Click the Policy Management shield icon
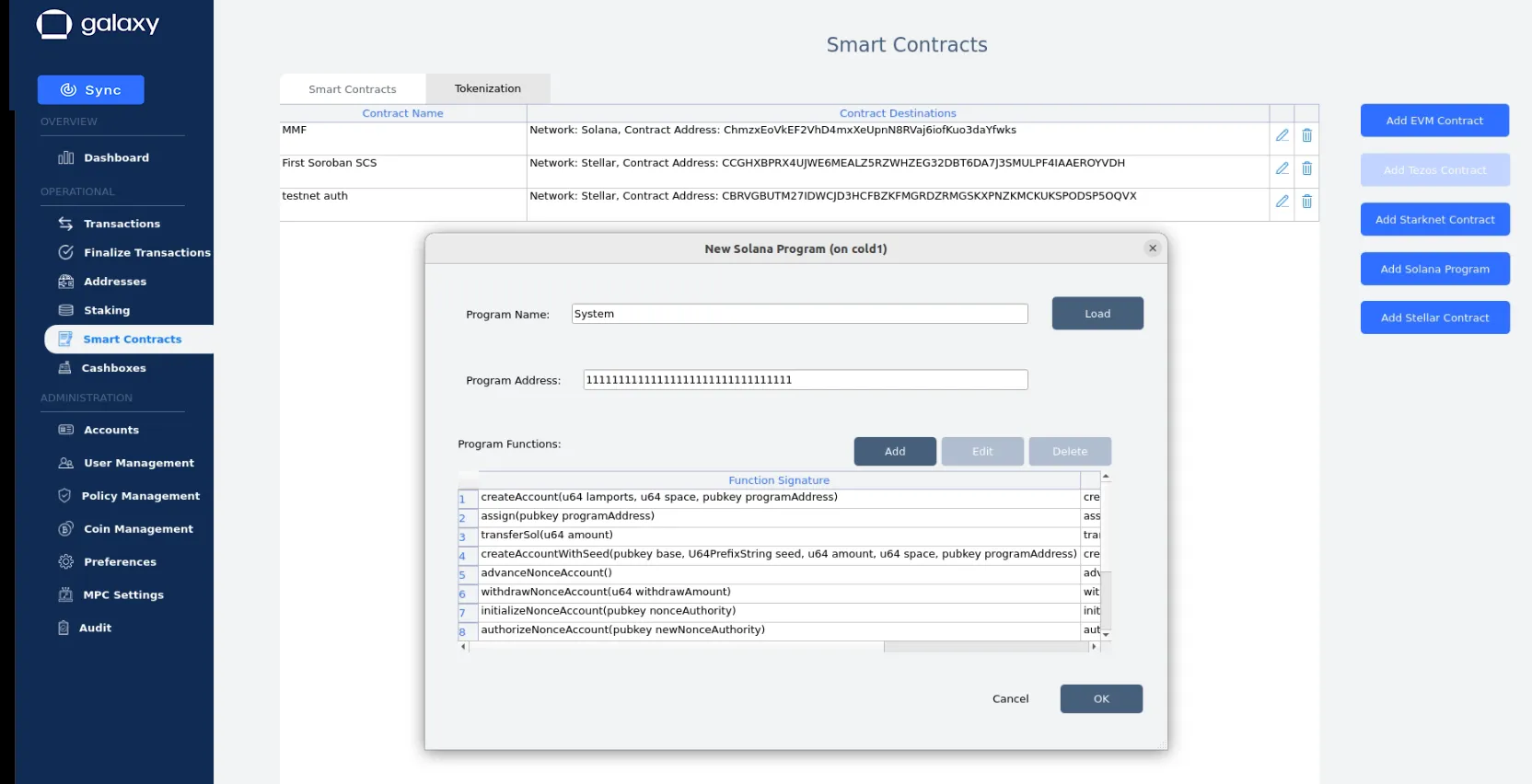The image size is (1532, 784). pyautogui.click(x=64, y=496)
